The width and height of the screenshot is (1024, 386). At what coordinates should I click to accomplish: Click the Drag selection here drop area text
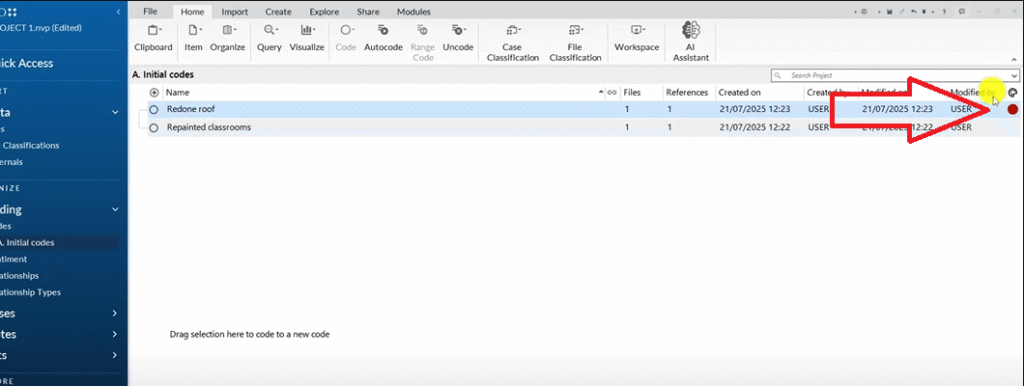[249, 334]
